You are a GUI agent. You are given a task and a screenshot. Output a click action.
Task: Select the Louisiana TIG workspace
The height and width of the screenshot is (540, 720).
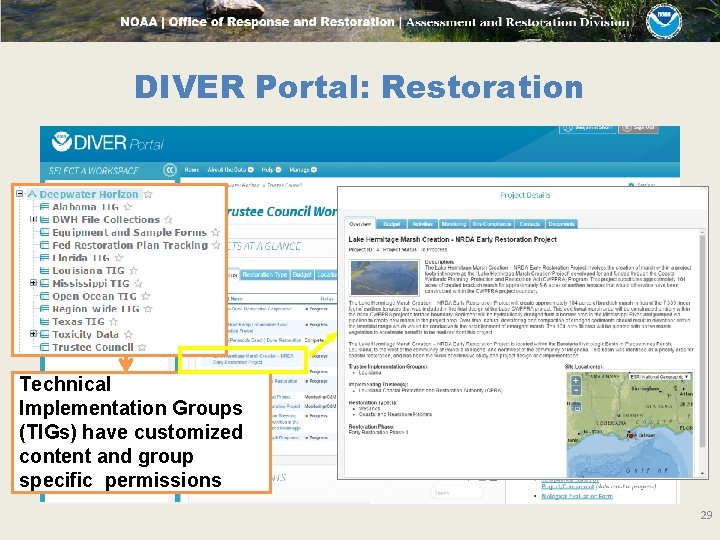click(88, 270)
